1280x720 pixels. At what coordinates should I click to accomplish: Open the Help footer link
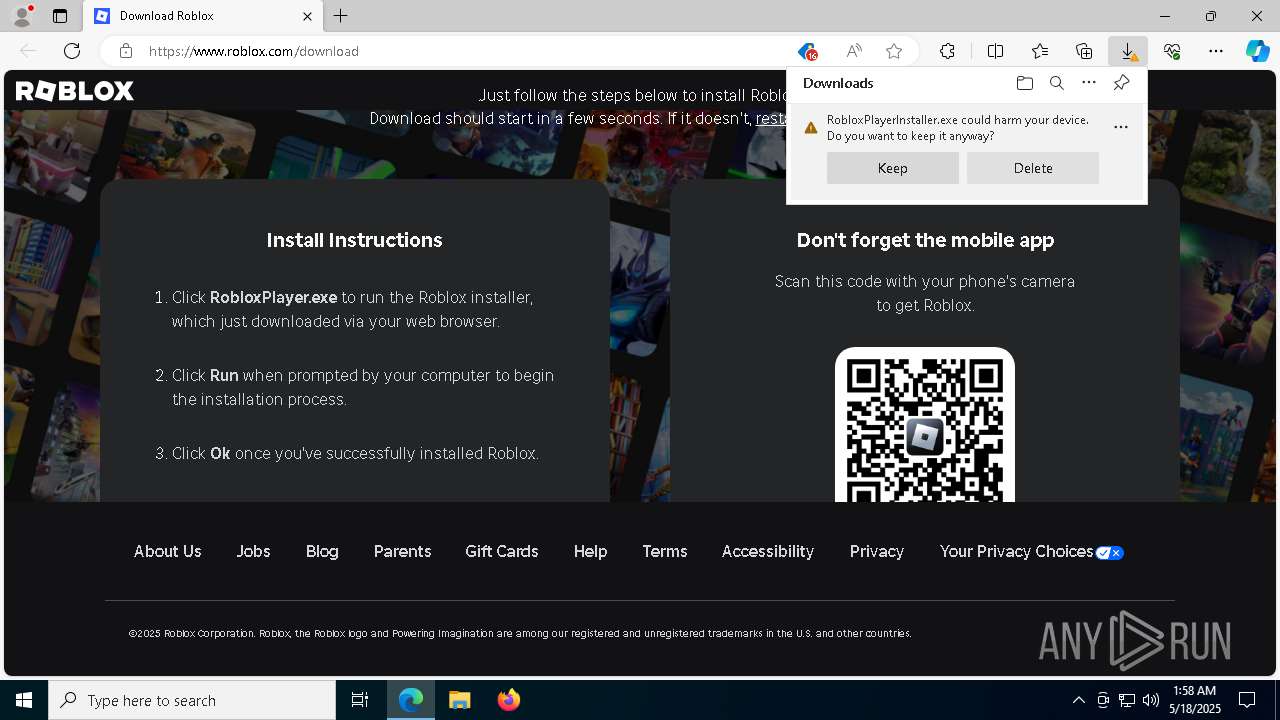pos(590,551)
